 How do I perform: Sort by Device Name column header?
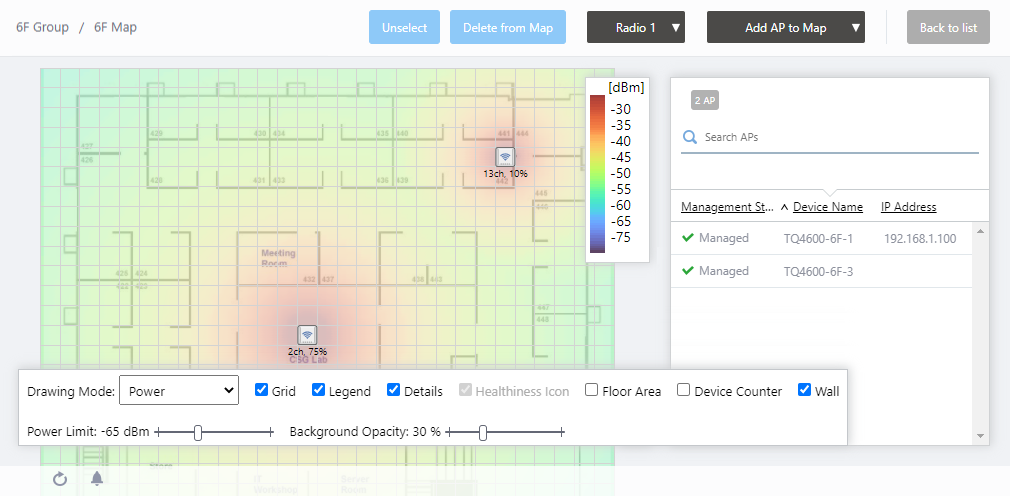coord(827,207)
